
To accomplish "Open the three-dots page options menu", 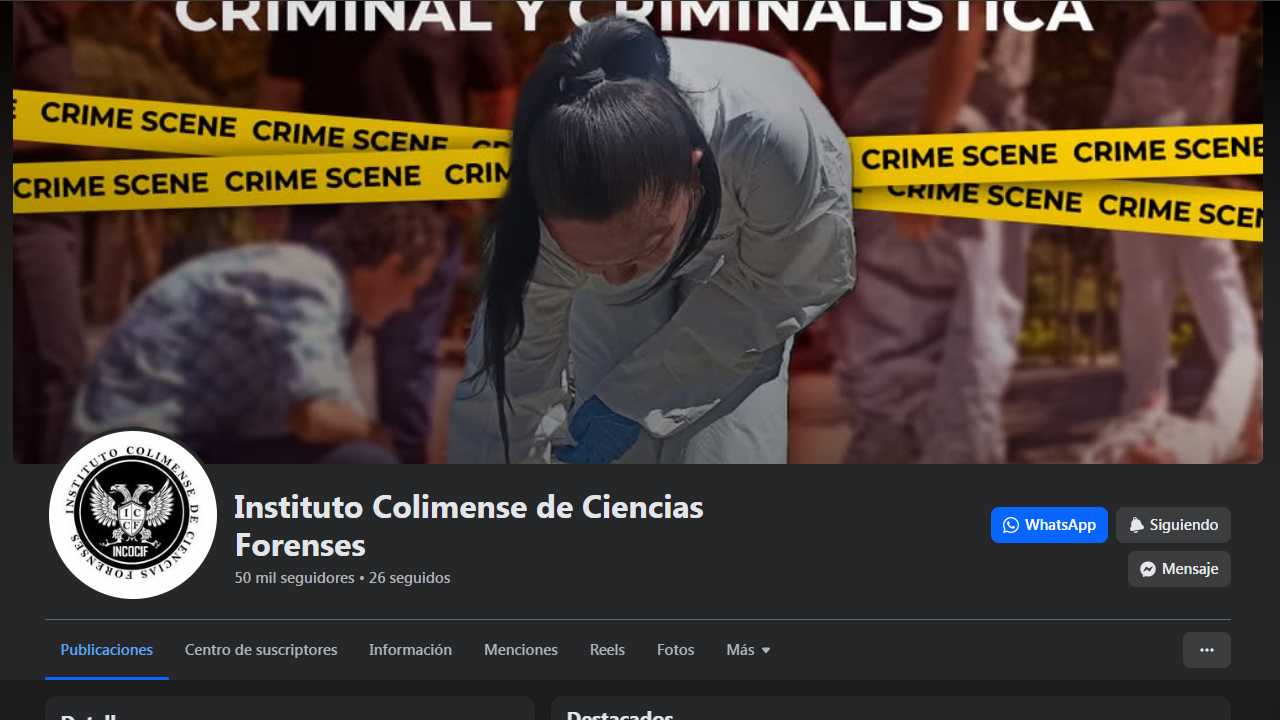I will [x=1207, y=650].
